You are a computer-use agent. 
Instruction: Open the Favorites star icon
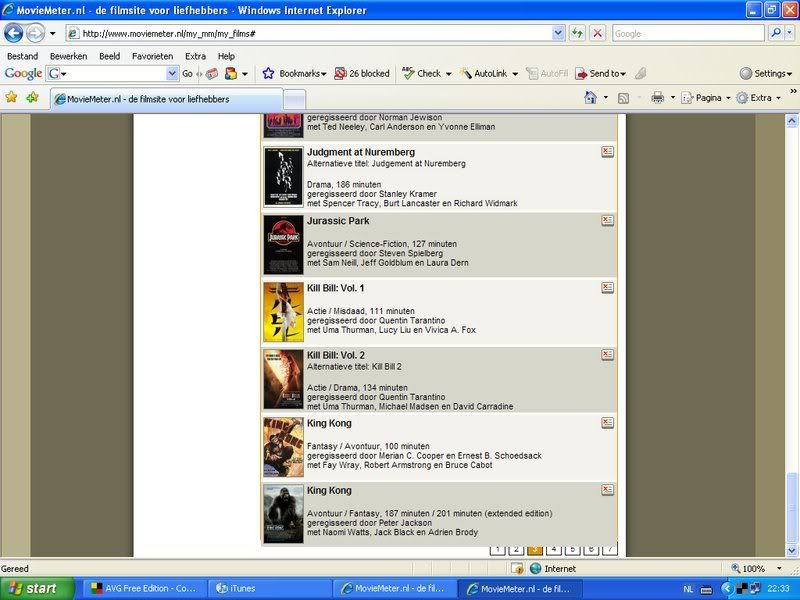point(12,98)
